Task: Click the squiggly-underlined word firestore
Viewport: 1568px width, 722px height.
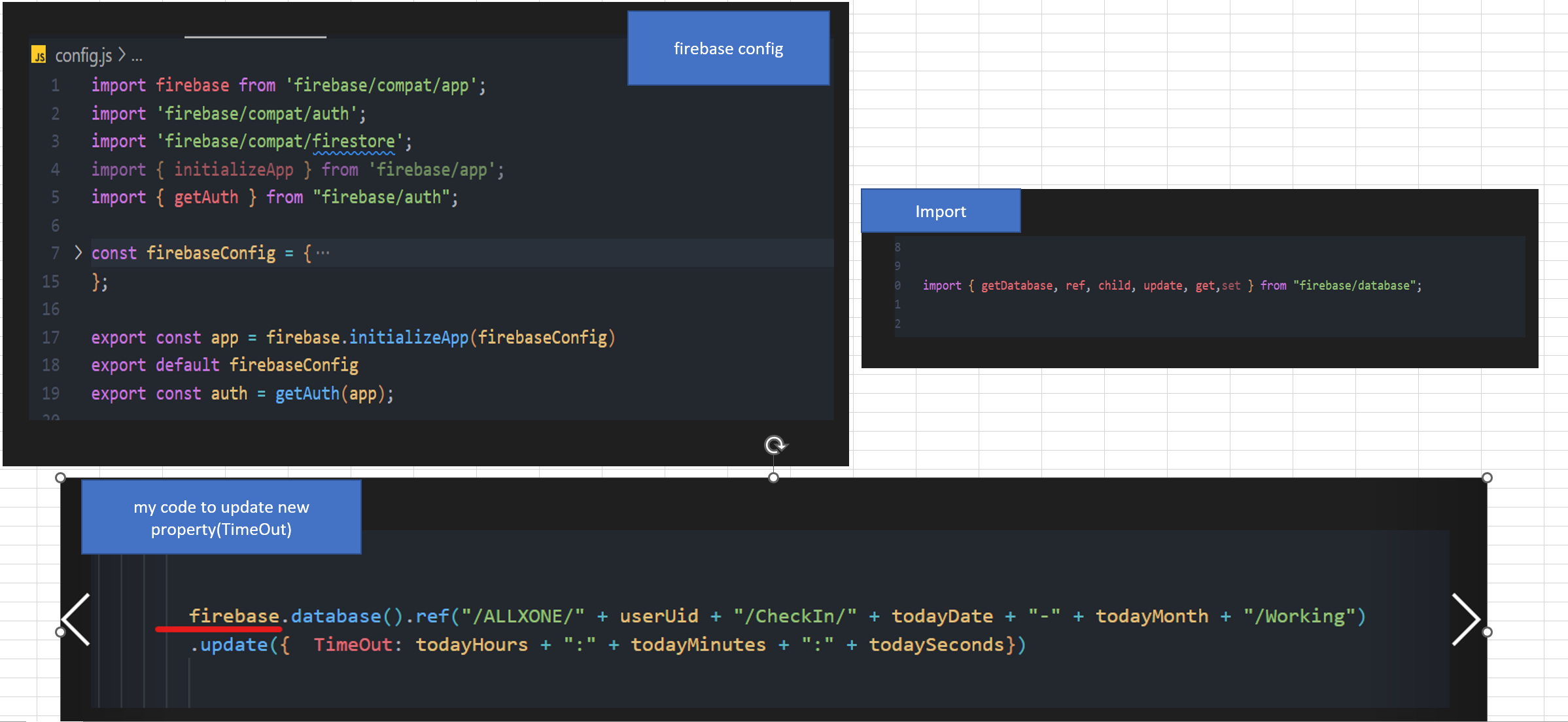Action: tap(353, 141)
